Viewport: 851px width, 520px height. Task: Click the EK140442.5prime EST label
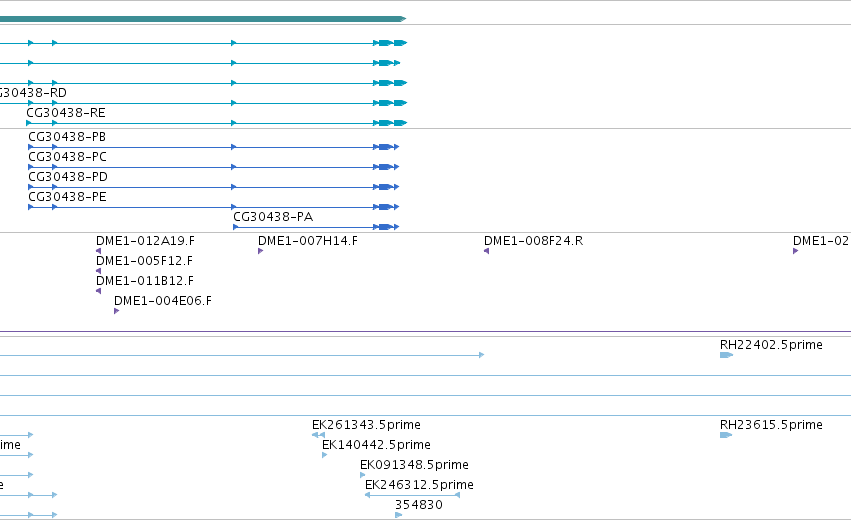376,445
